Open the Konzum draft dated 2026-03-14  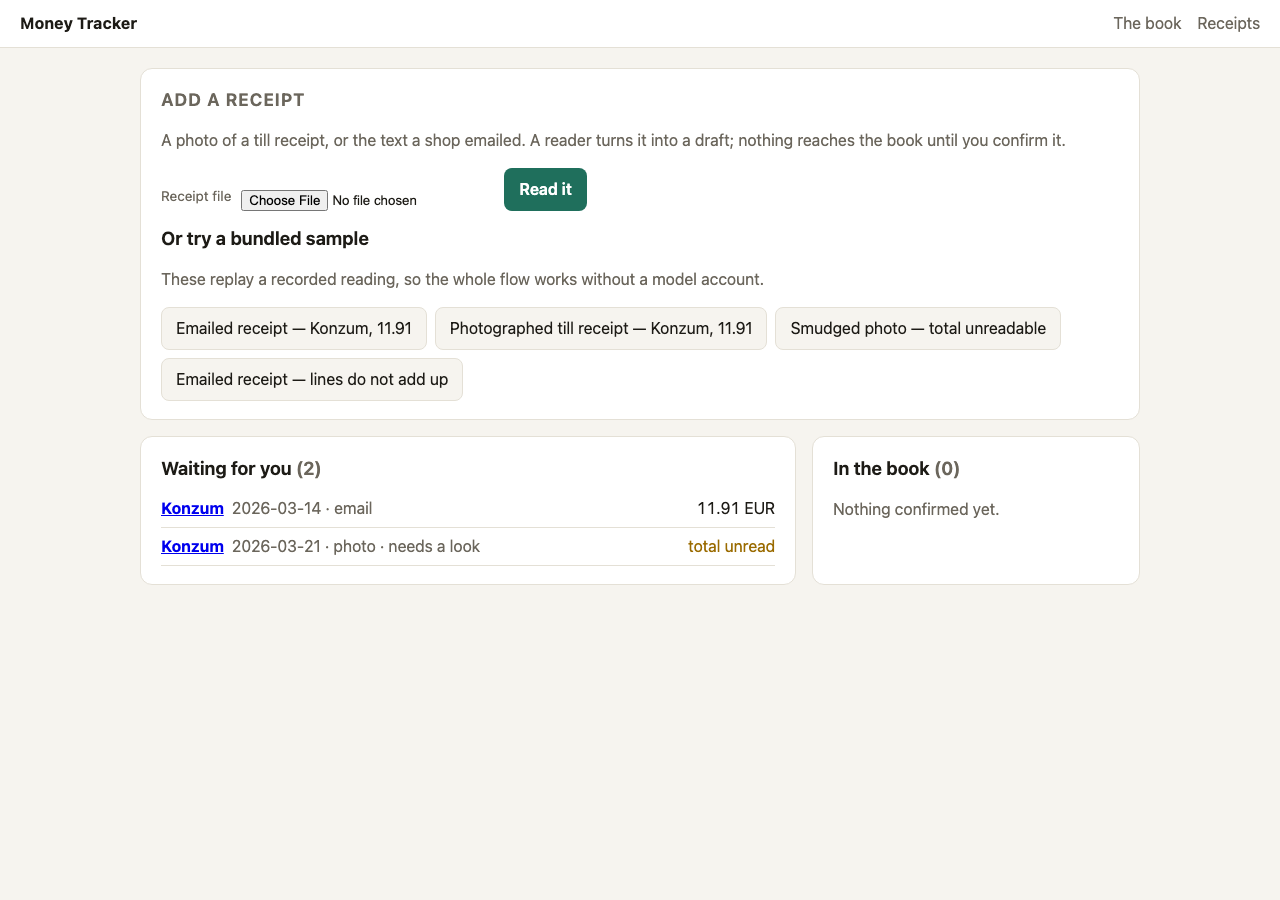(x=192, y=508)
